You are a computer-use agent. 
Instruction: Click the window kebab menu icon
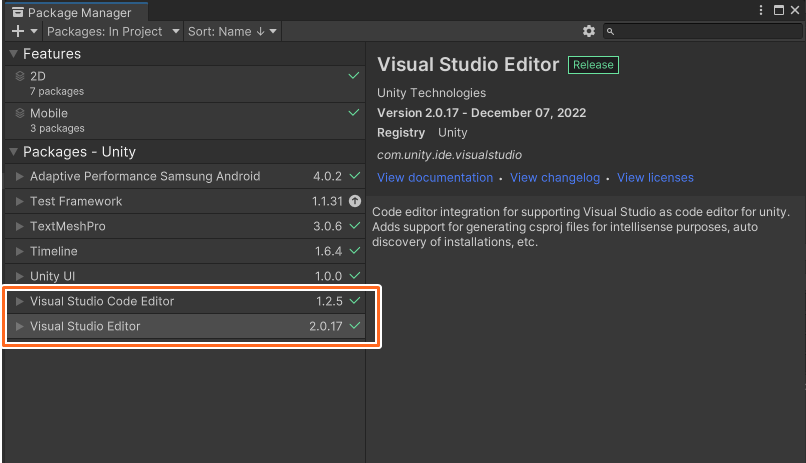(759, 12)
